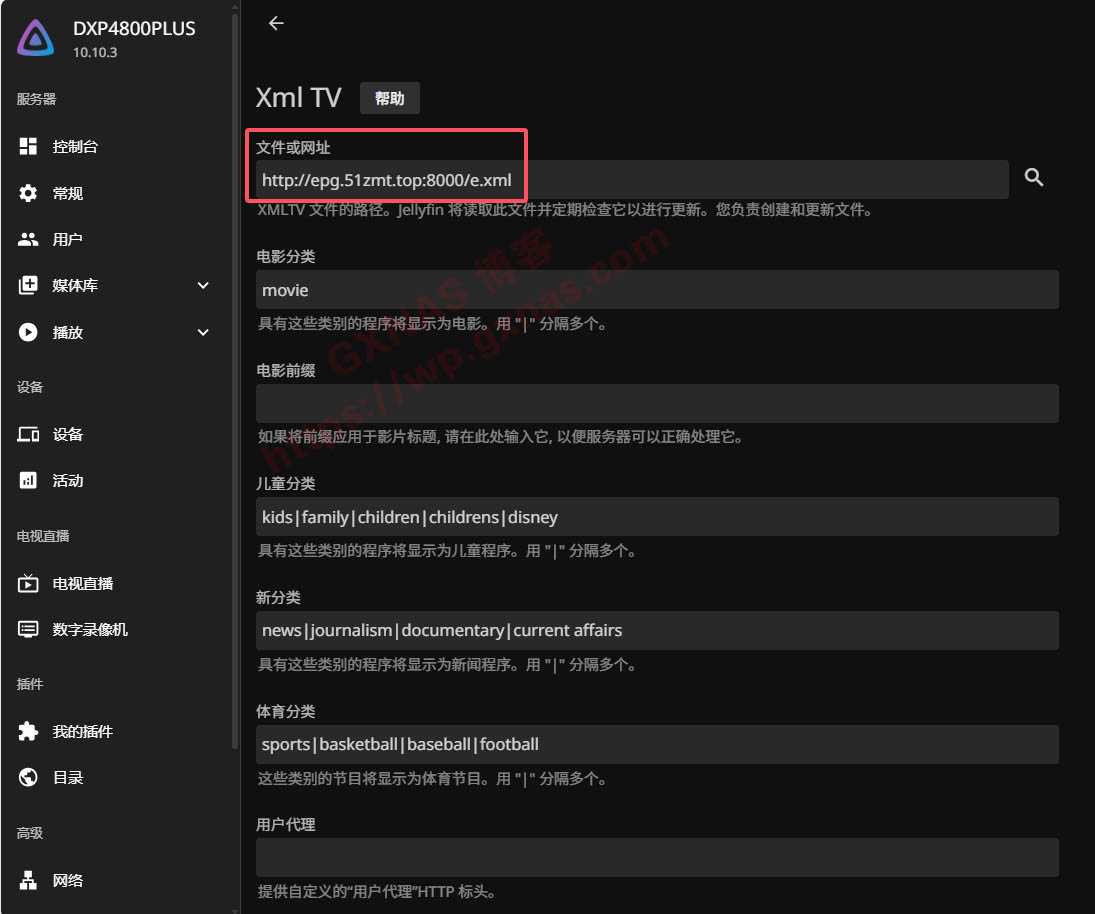Click the 用户代理 input field
This screenshot has width=1095, height=914.
pos(656,858)
